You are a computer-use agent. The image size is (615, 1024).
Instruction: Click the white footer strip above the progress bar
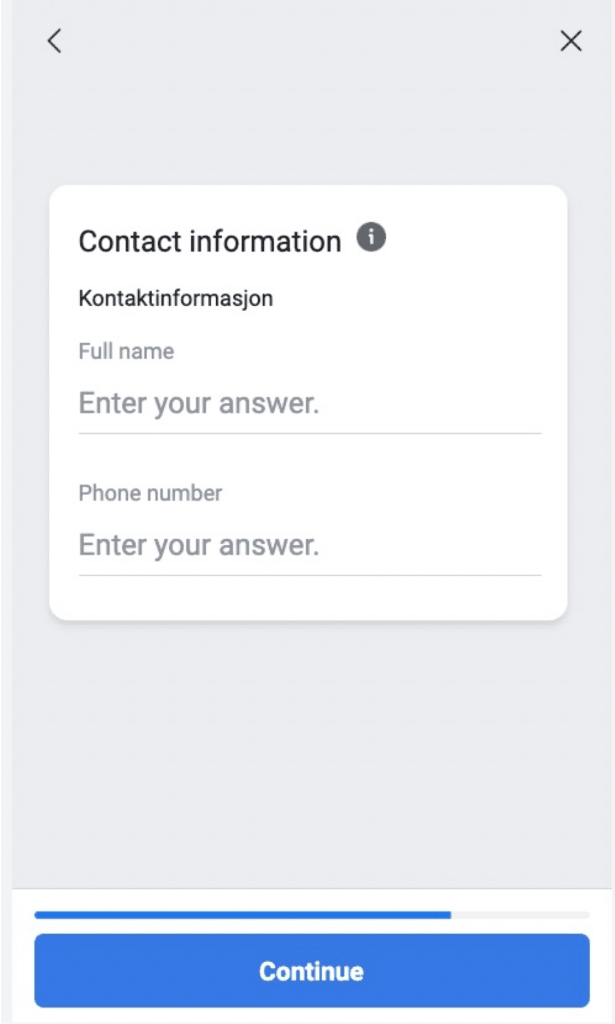coord(308,899)
